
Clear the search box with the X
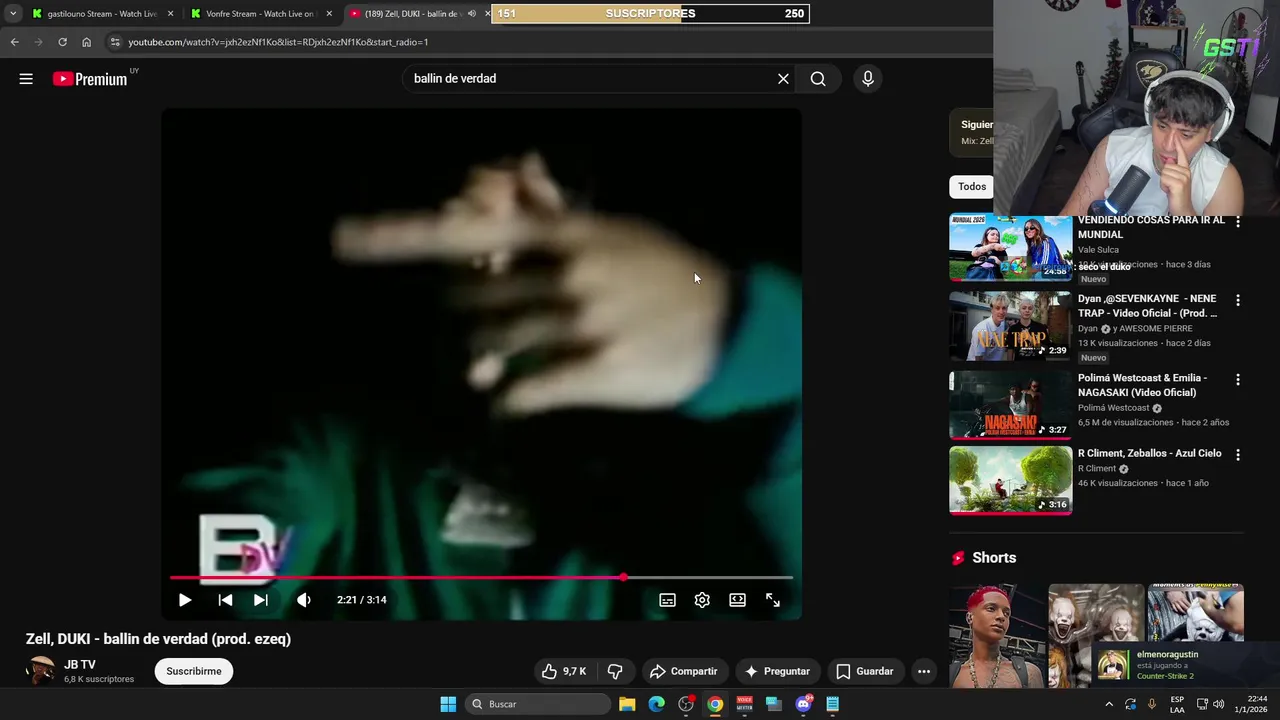783,79
